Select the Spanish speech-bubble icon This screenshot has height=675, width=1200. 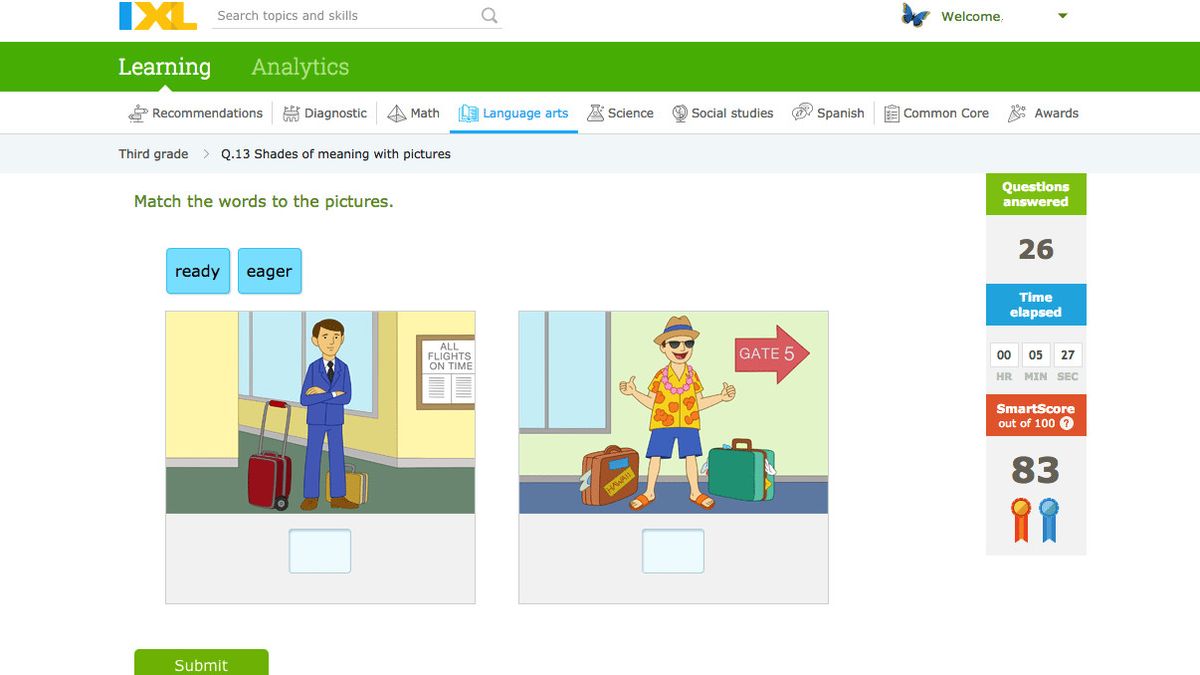[800, 113]
